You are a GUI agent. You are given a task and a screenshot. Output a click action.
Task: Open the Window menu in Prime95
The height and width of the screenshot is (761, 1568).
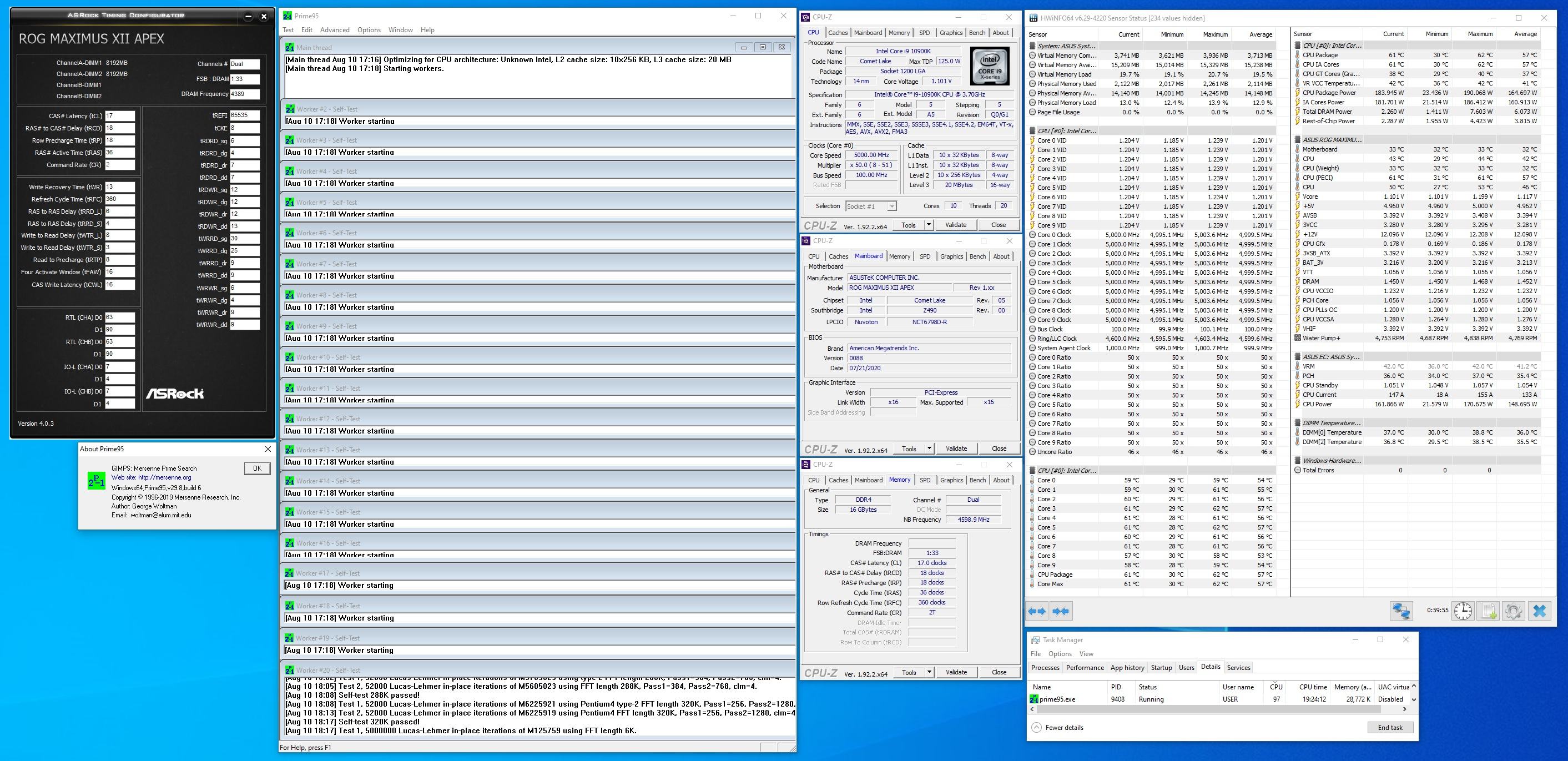tap(401, 30)
